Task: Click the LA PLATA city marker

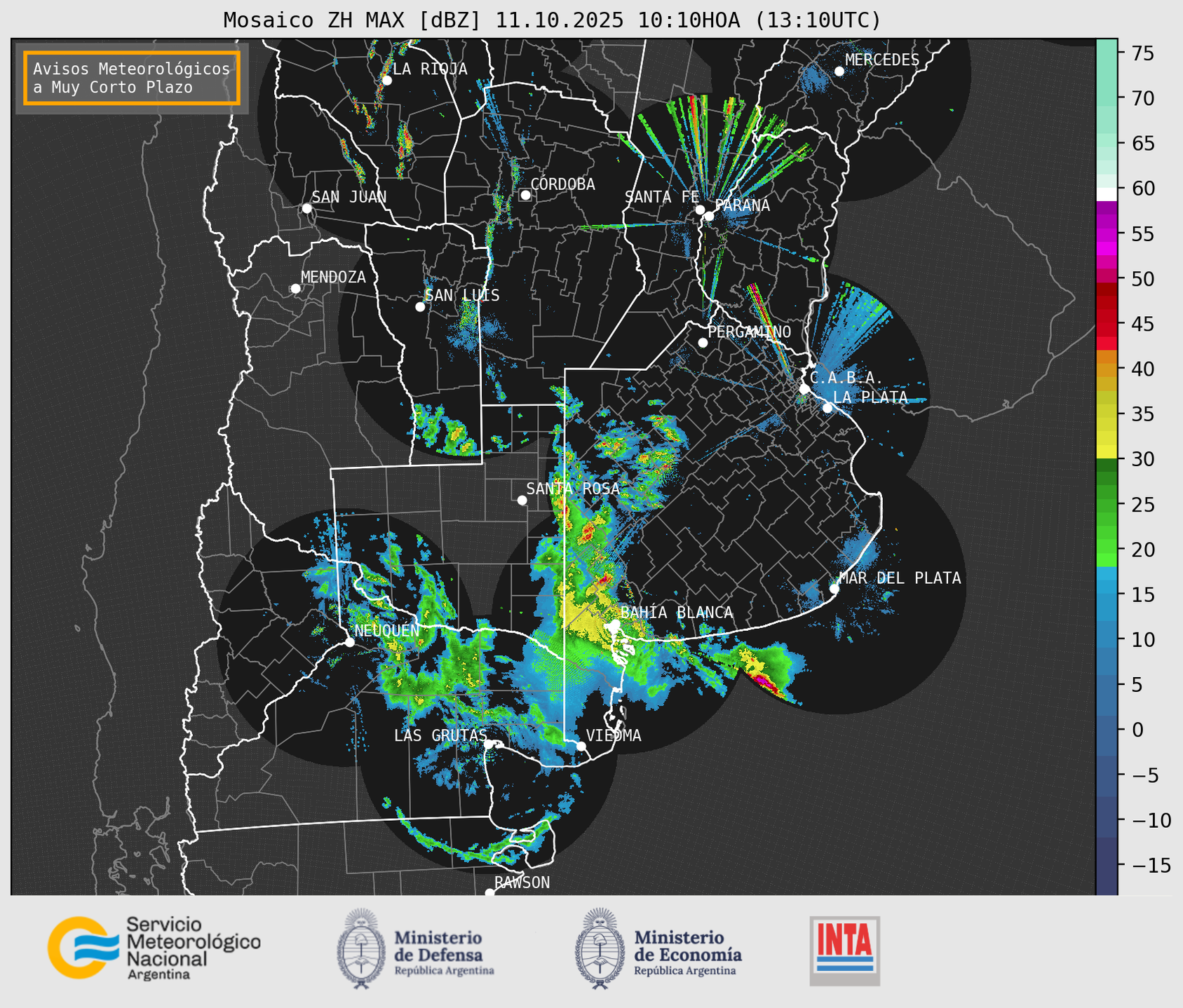Action: pyautogui.click(x=827, y=408)
